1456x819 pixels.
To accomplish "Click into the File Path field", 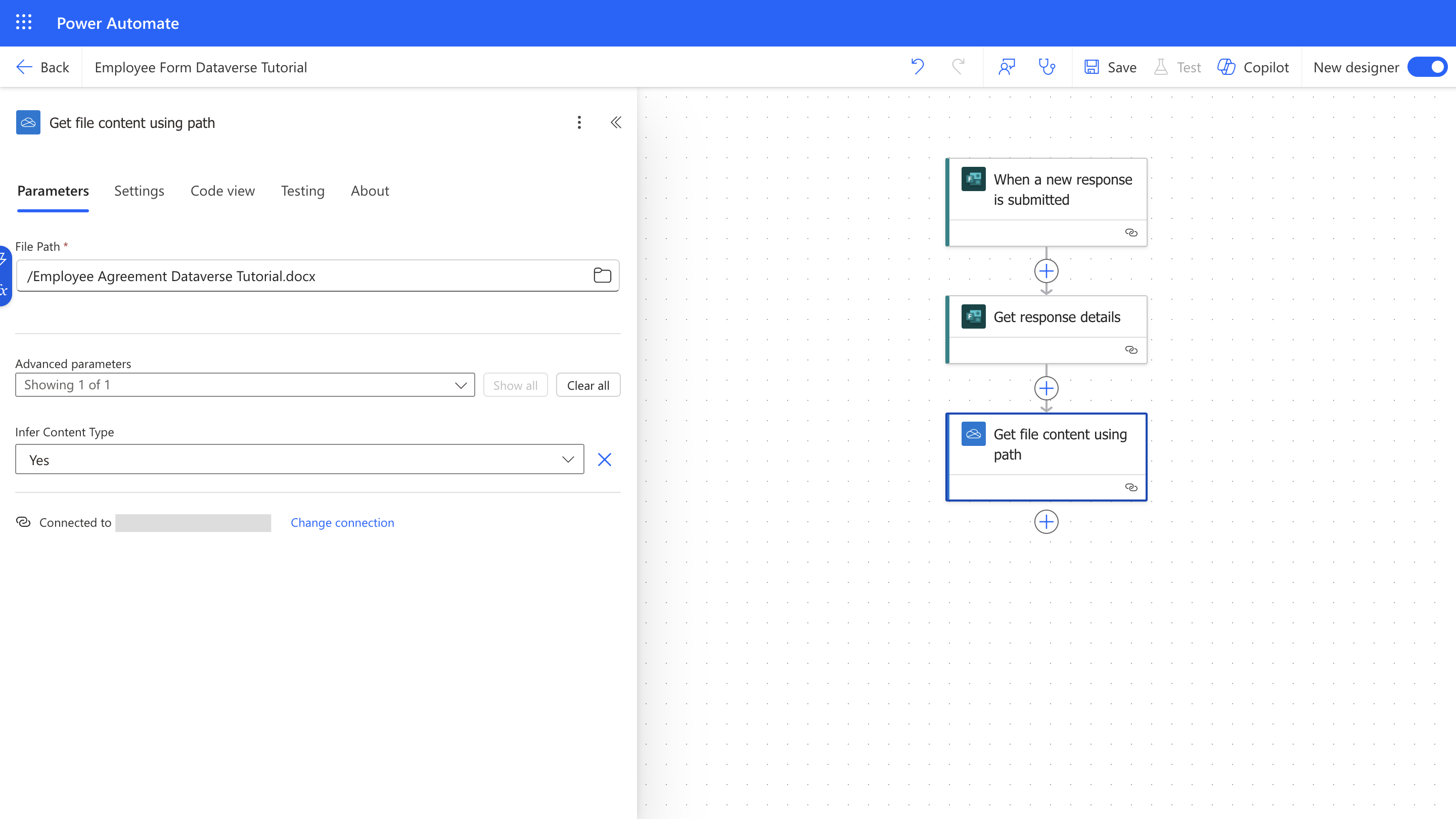I will click(x=305, y=276).
